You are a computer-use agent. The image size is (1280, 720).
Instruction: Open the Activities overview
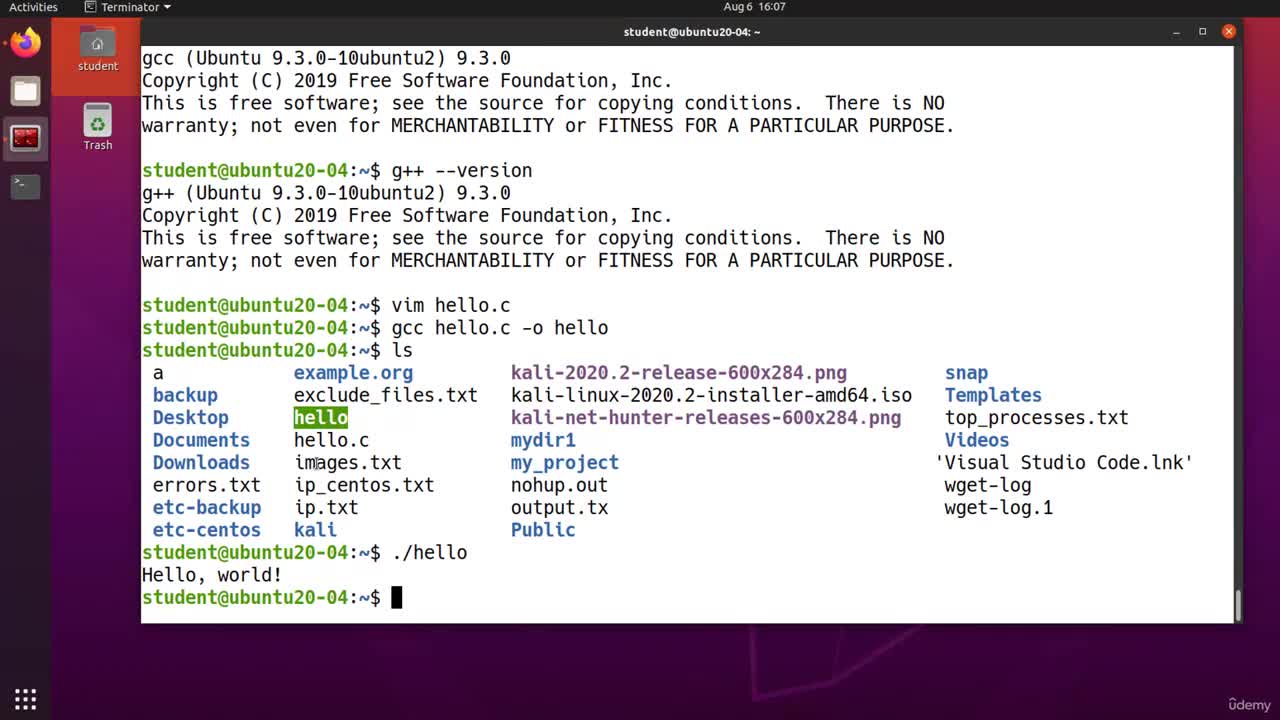pyautogui.click(x=33, y=7)
